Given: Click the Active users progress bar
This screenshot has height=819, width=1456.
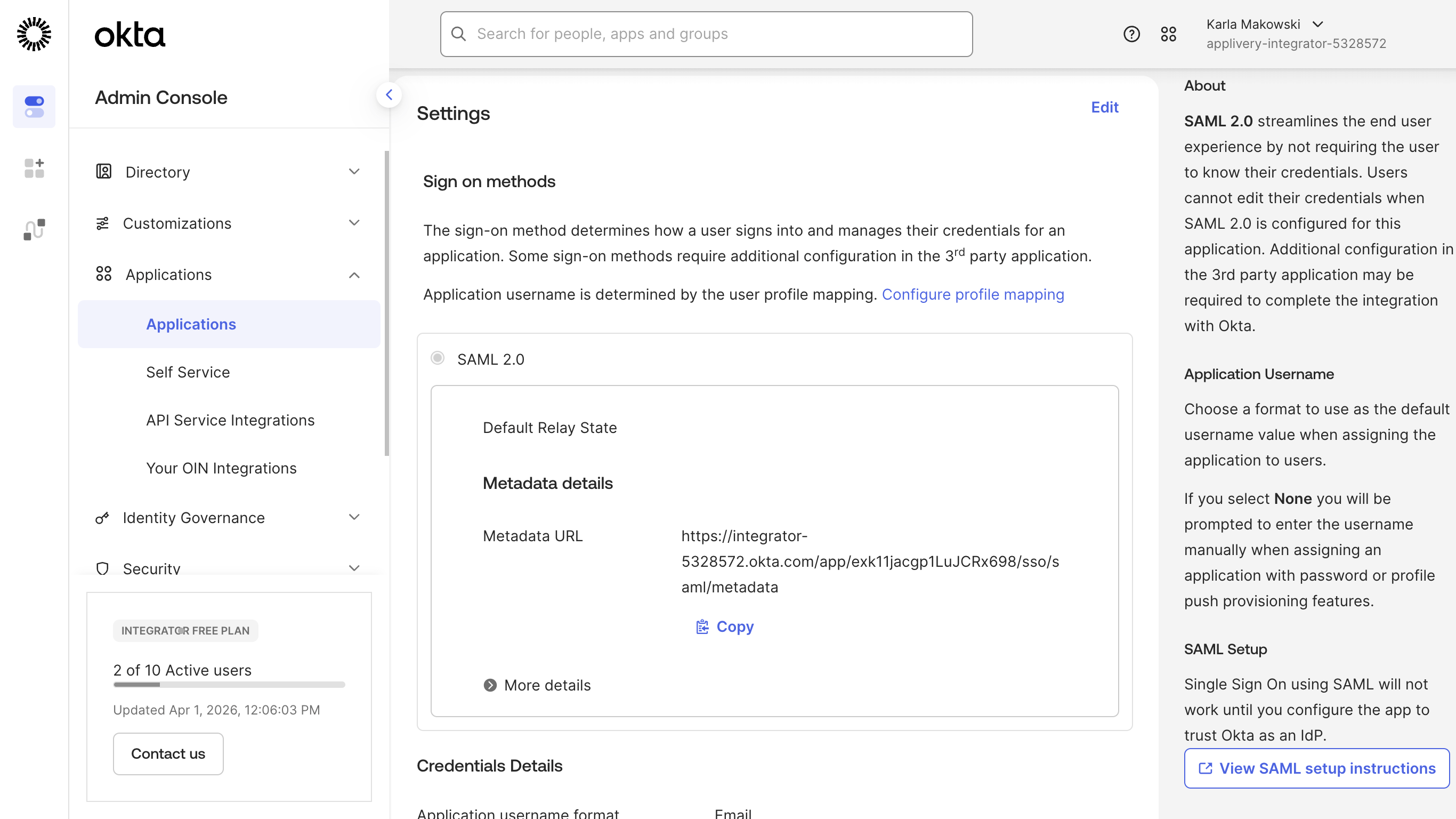Looking at the screenshot, I should coord(229,685).
